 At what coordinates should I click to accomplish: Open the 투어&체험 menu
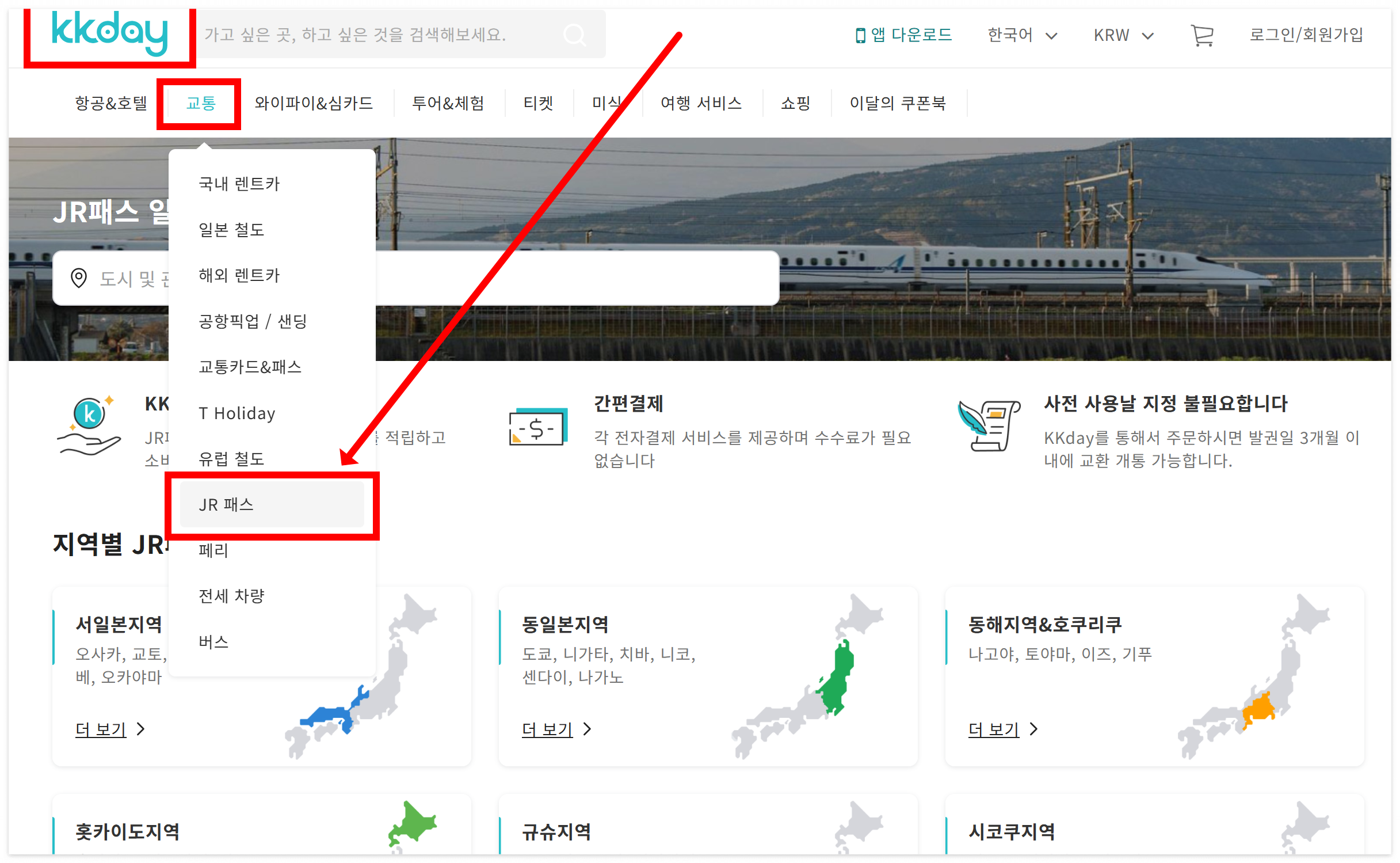tap(448, 103)
